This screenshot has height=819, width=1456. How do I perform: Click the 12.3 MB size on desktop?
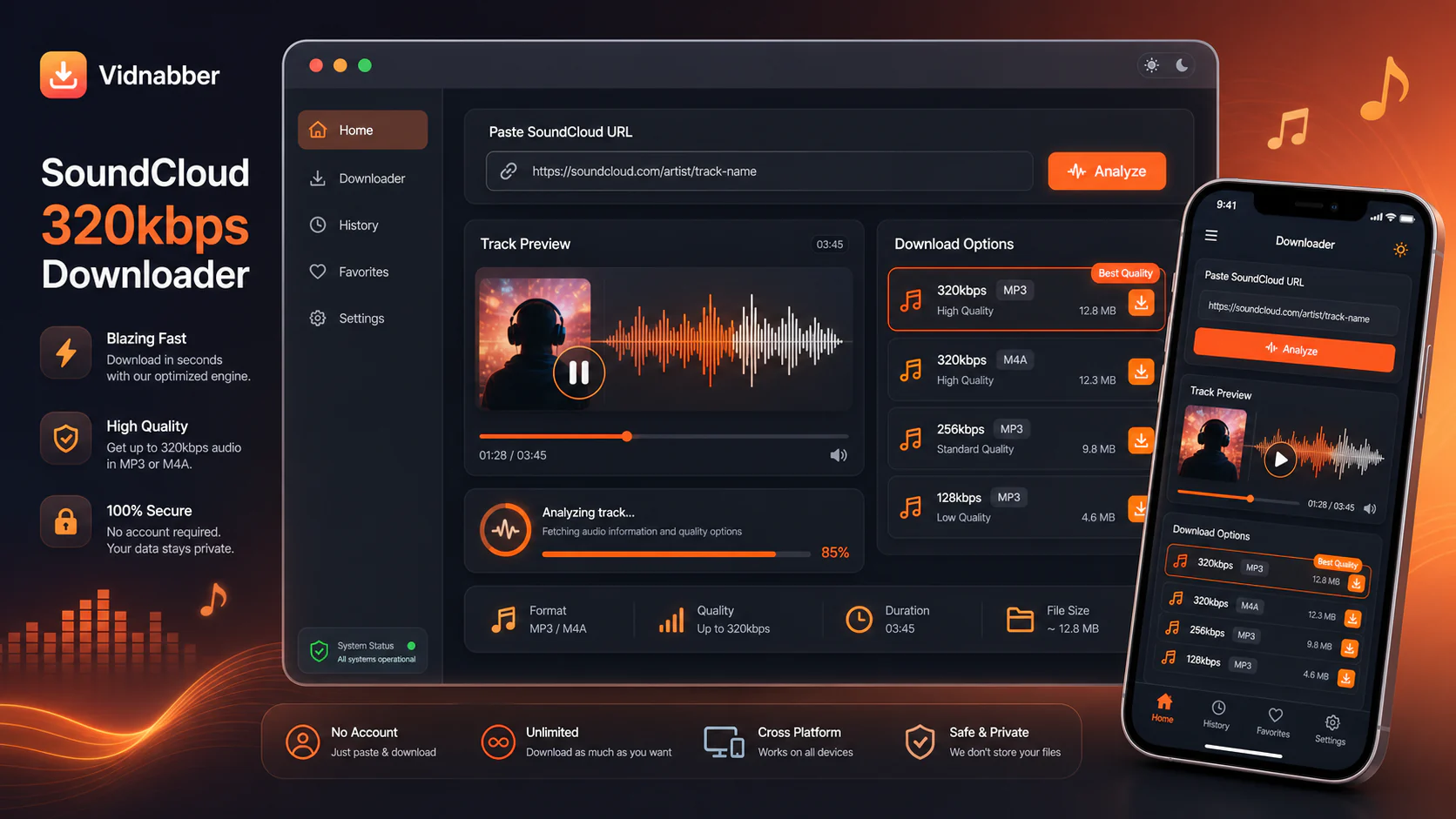click(1097, 380)
